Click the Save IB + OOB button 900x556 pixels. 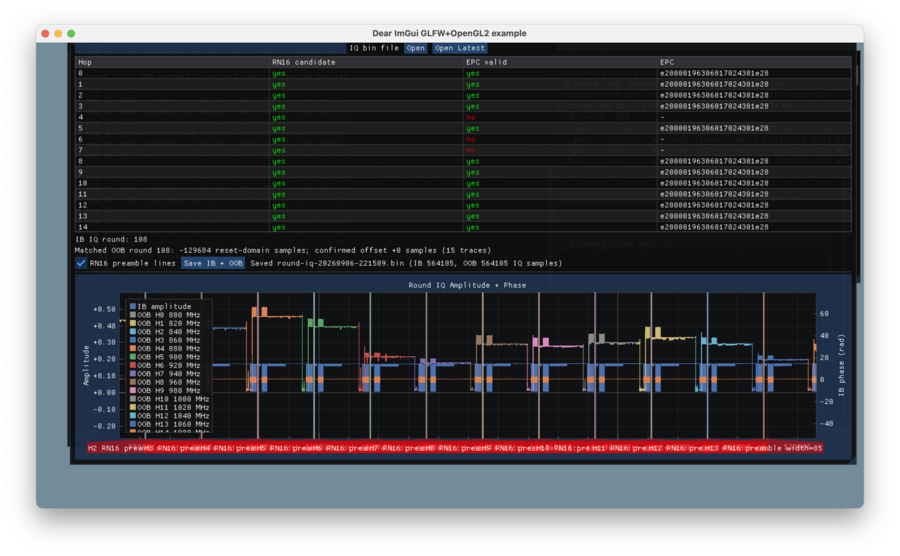pos(213,263)
